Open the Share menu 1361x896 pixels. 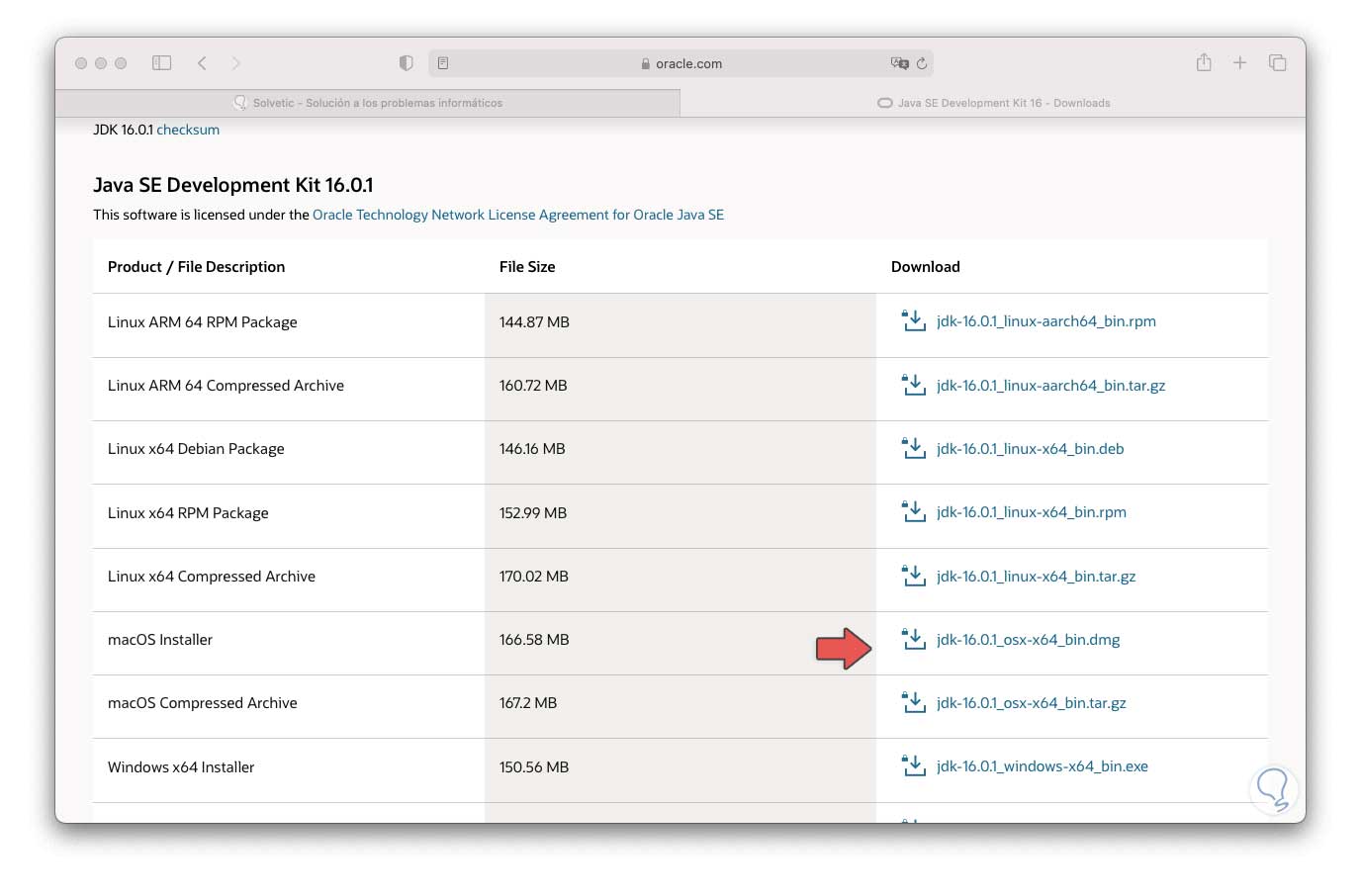point(1204,63)
